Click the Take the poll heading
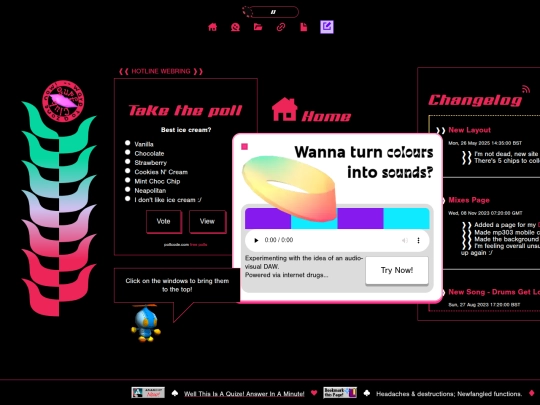540x405 pixels. click(185, 111)
